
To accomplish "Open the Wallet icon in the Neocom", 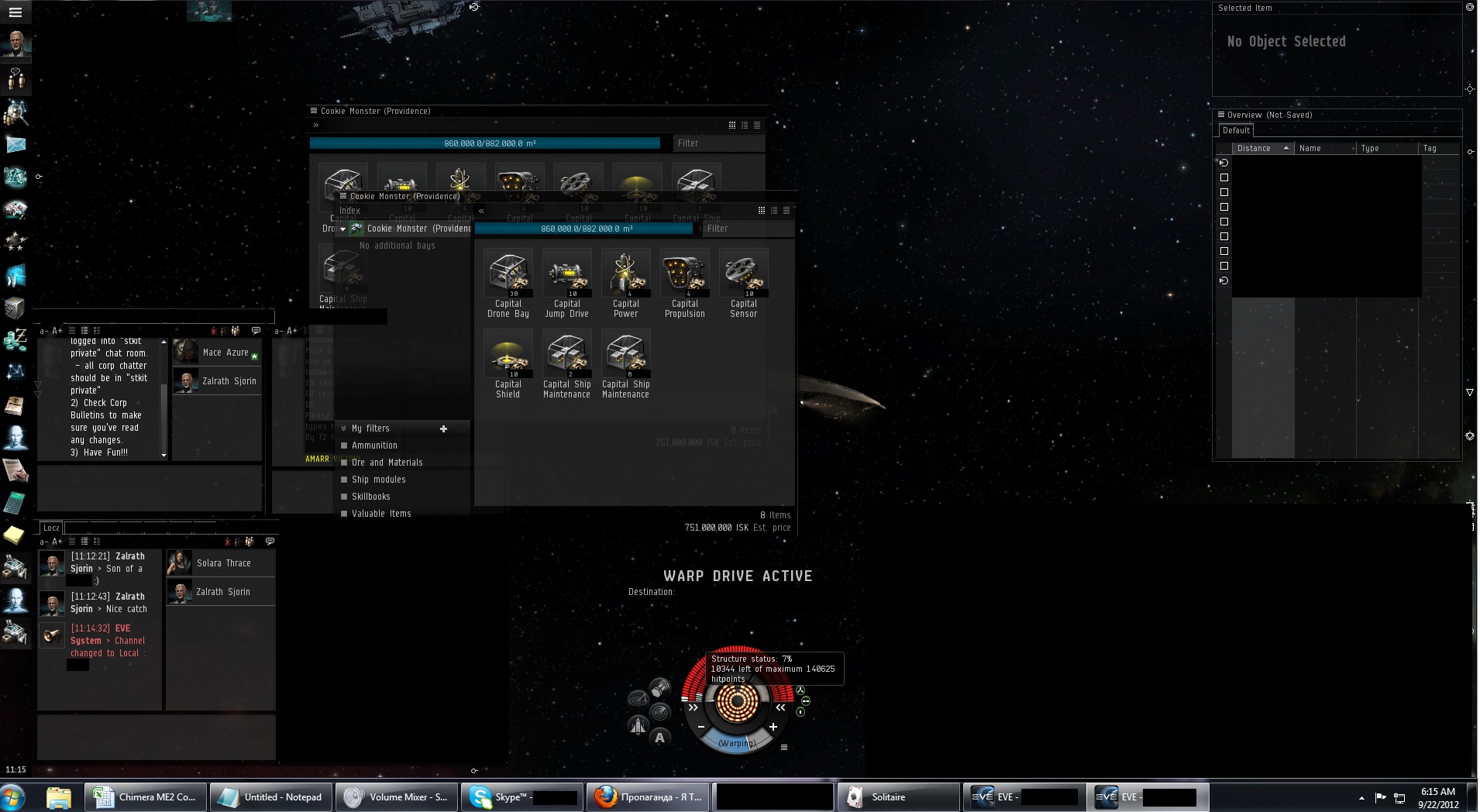I will [x=15, y=339].
